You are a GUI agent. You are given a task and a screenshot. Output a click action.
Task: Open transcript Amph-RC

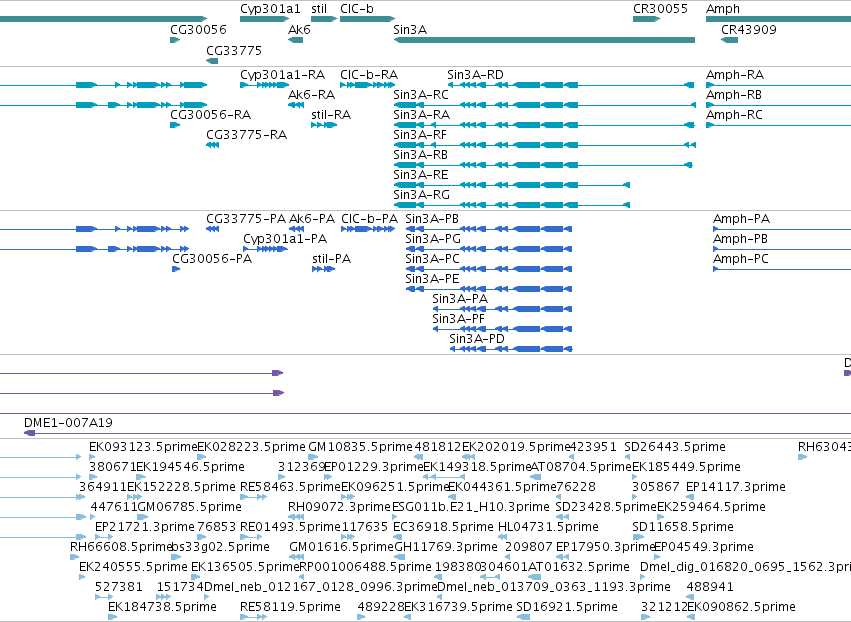click(x=734, y=115)
